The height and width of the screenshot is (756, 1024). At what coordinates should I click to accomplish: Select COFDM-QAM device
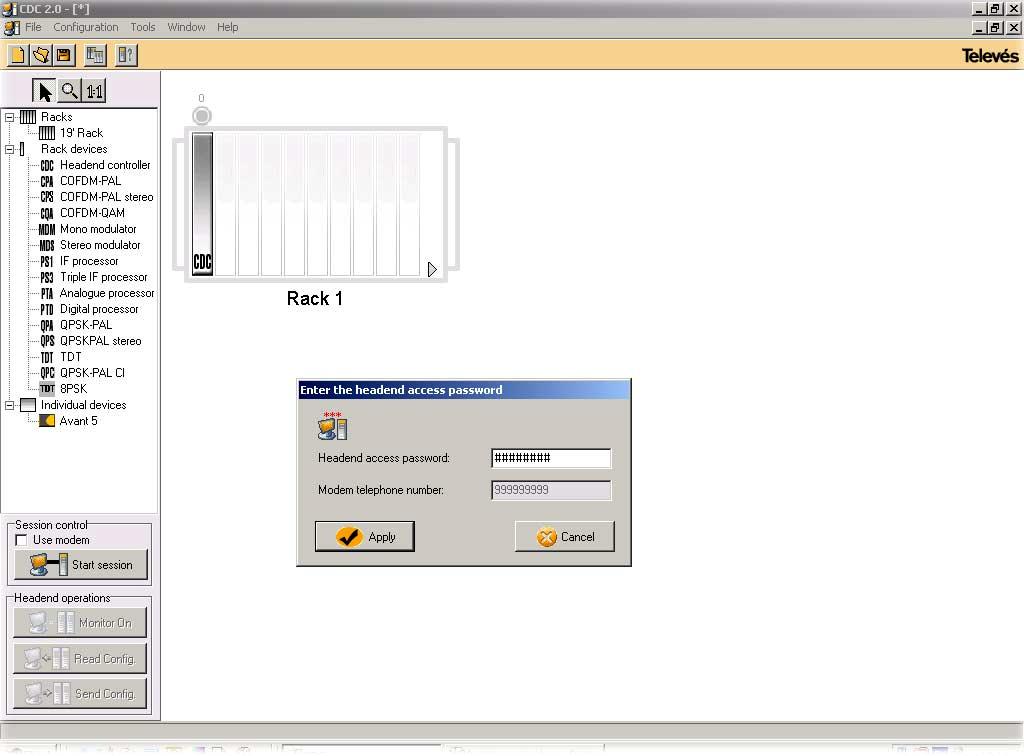pos(92,213)
